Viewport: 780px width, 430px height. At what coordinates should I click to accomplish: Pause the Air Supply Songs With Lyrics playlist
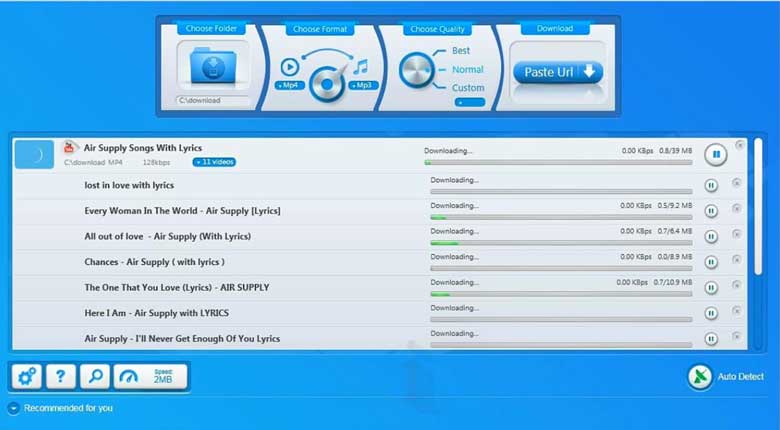pyautogui.click(x=716, y=154)
